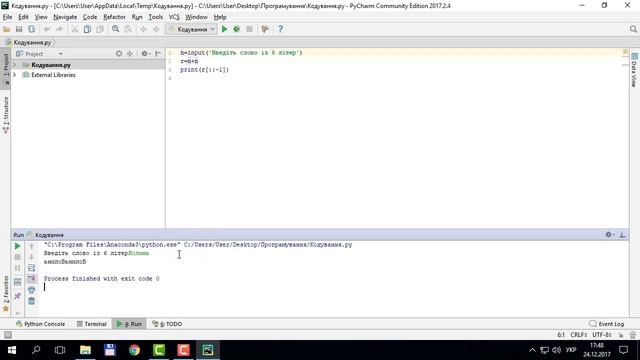This screenshot has height=360, width=640.
Task: Toggle tool window bars at bottom-left corner
Action: pyautogui.click(x=7, y=335)
